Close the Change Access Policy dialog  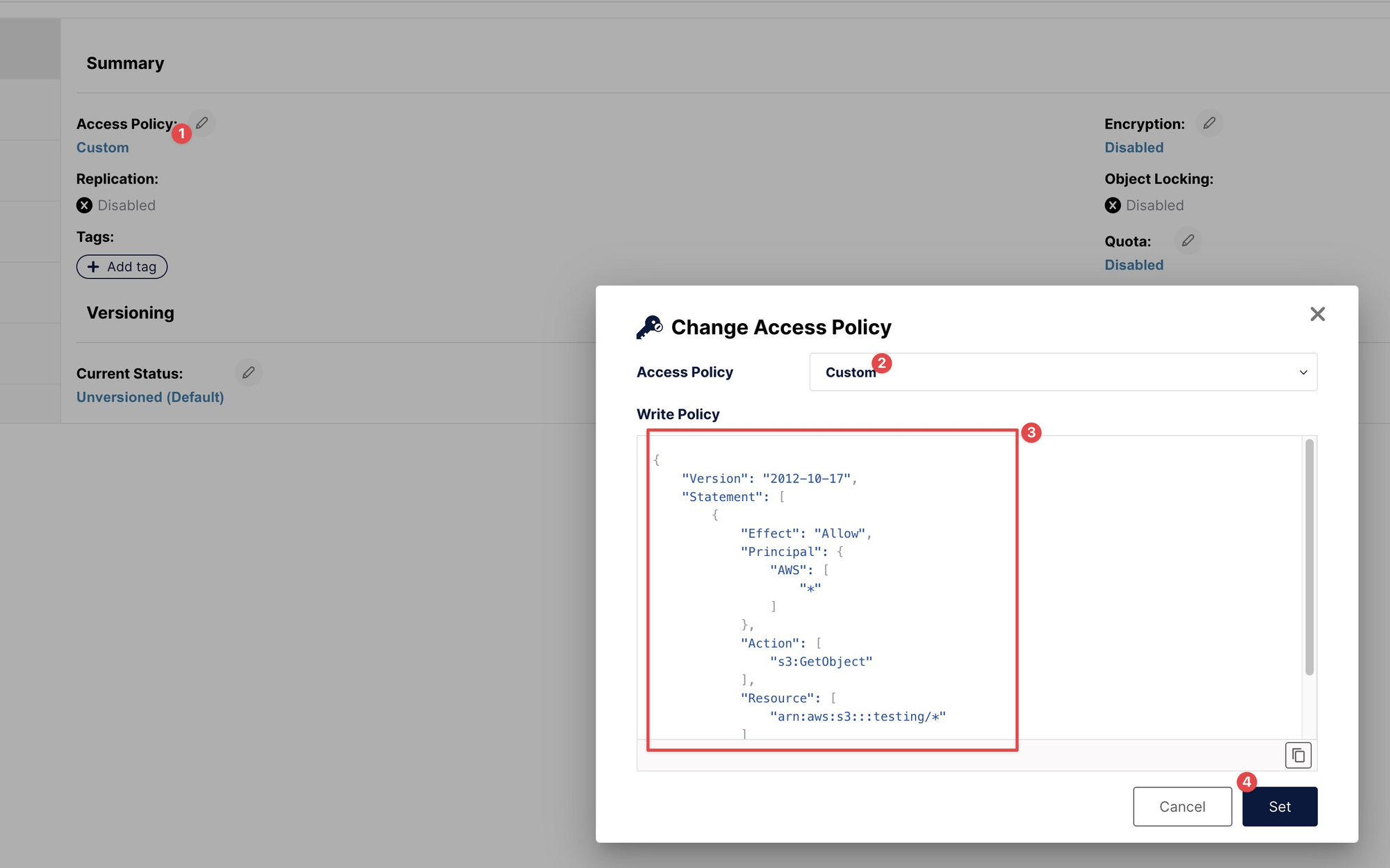coord(1317,314)
